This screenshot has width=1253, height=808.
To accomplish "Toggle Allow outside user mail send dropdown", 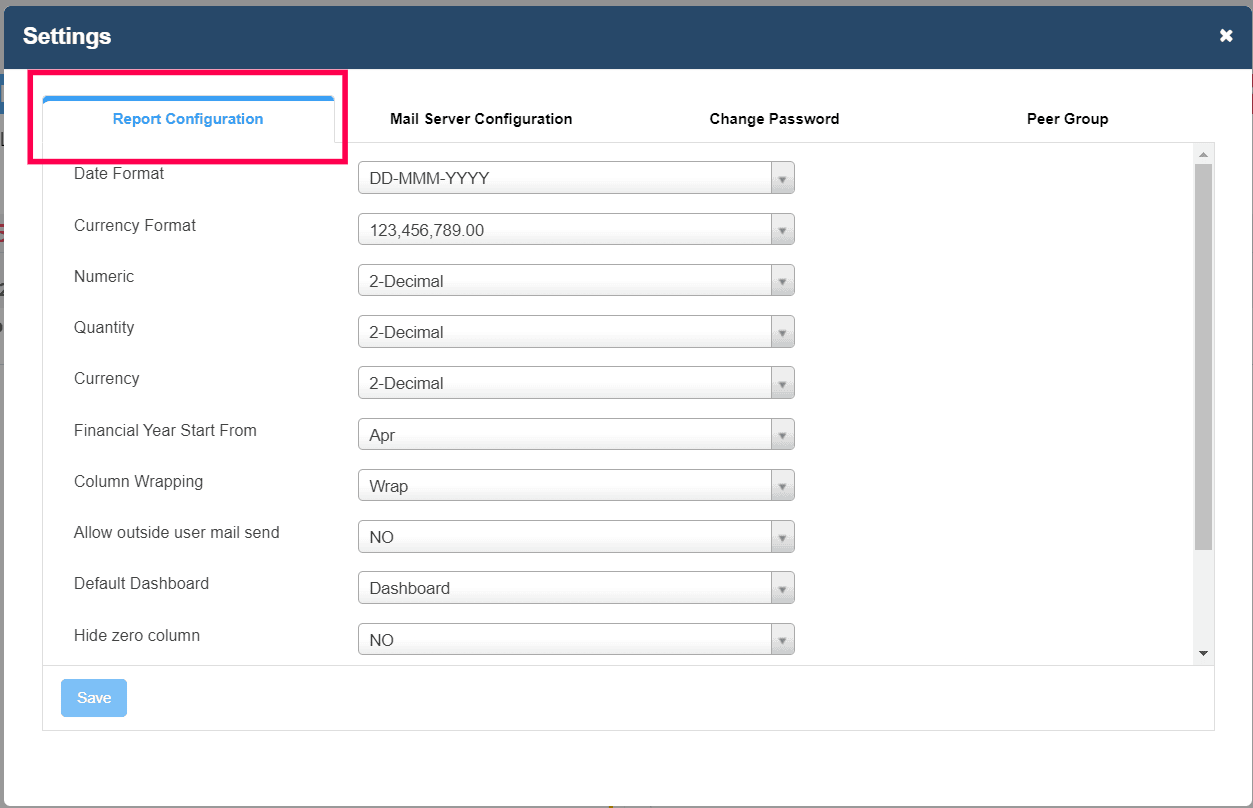I will 576,537.
